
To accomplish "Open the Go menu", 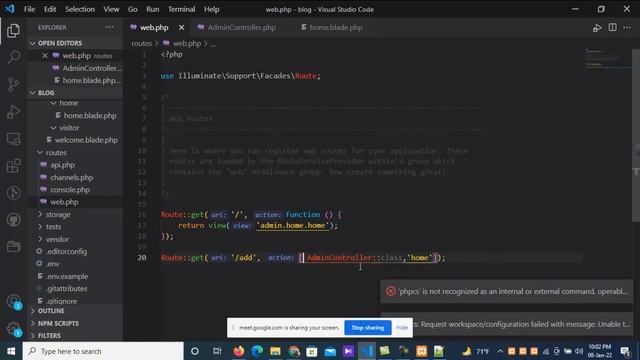I will point(133,9).
